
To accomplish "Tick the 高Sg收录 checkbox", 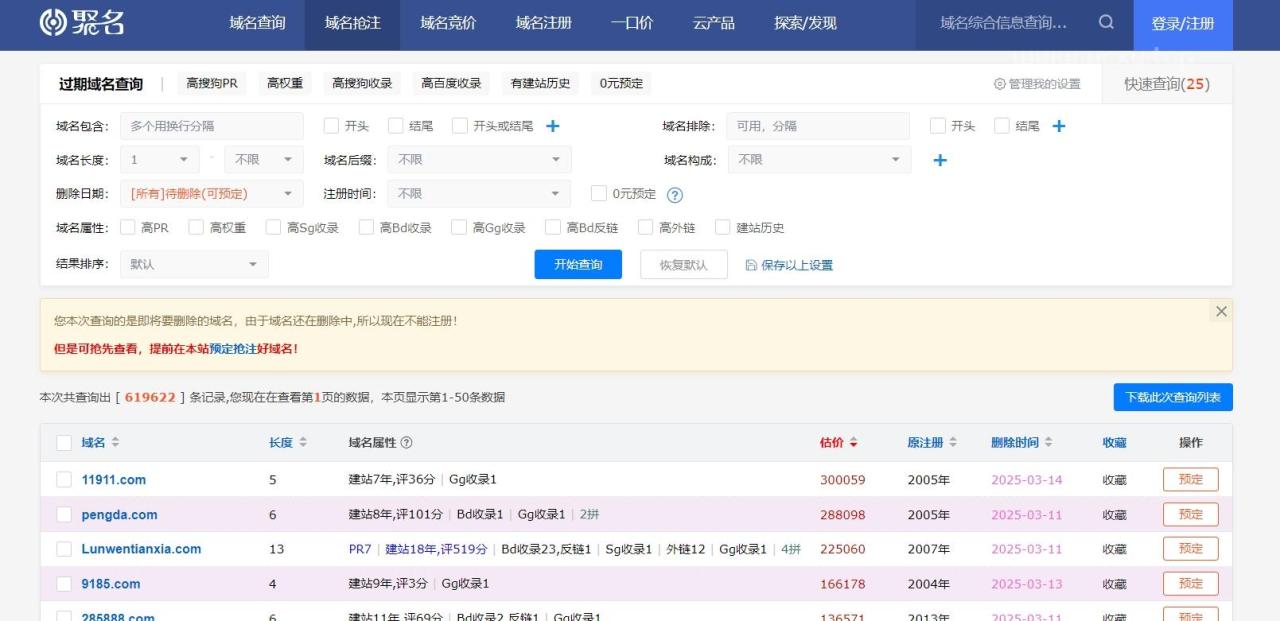I will (273, 227).
